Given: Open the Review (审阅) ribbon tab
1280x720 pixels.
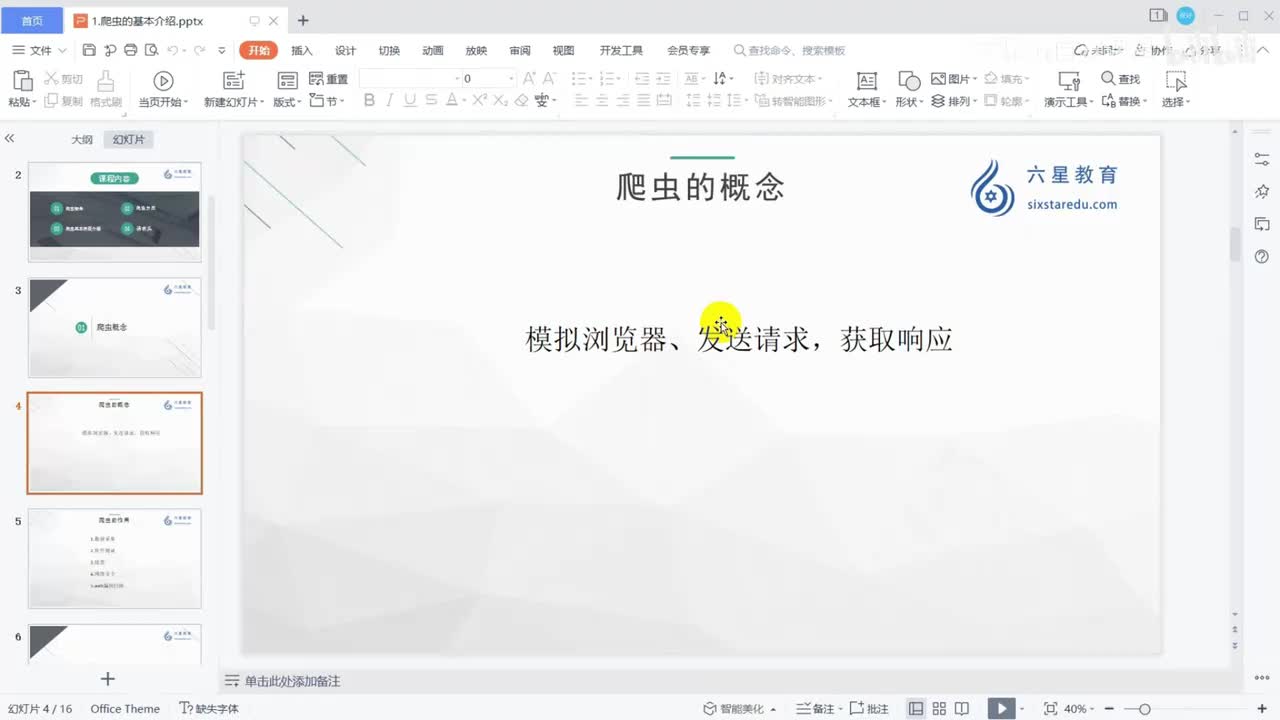Looking at the screenshot, I should (520, 50).
